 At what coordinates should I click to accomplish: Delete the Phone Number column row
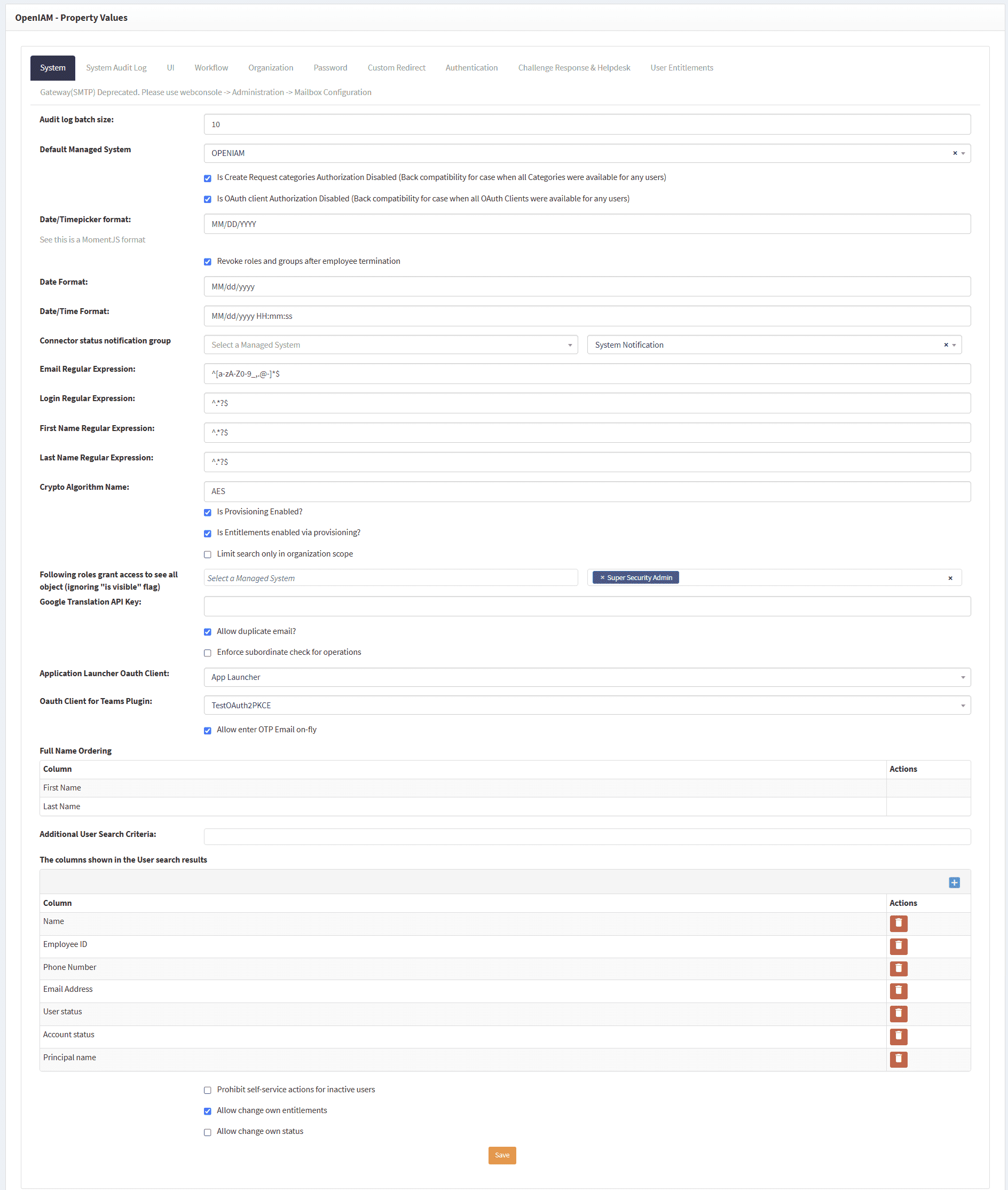tap(899, 968)
